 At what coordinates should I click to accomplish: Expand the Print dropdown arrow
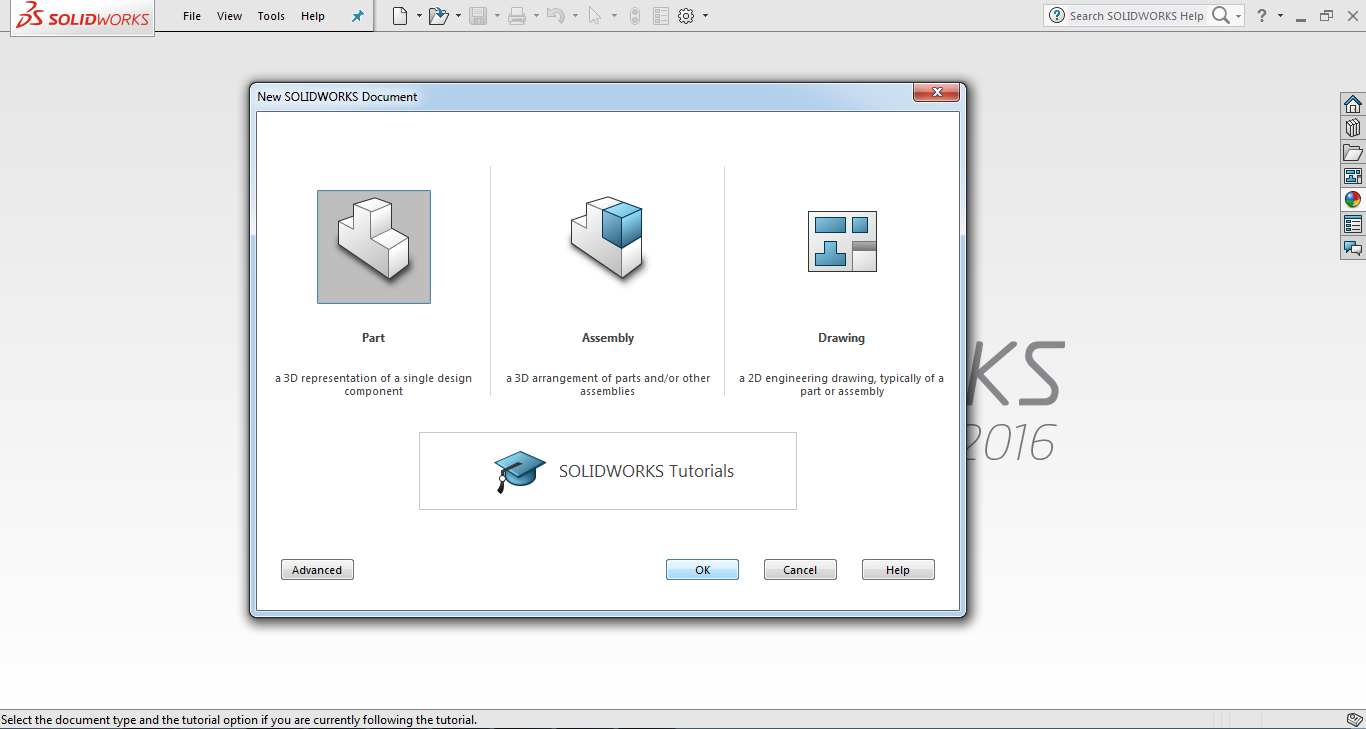[536, 16]
